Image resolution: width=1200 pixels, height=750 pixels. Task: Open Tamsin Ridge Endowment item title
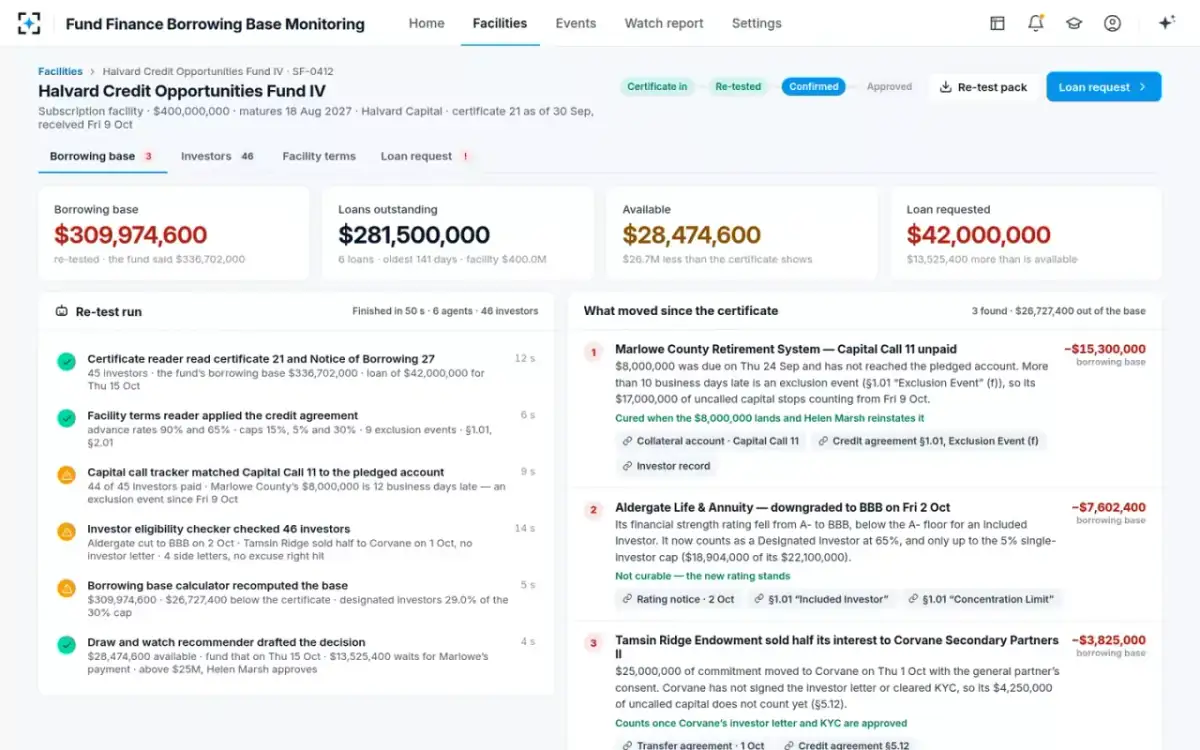tap(837, 647)
